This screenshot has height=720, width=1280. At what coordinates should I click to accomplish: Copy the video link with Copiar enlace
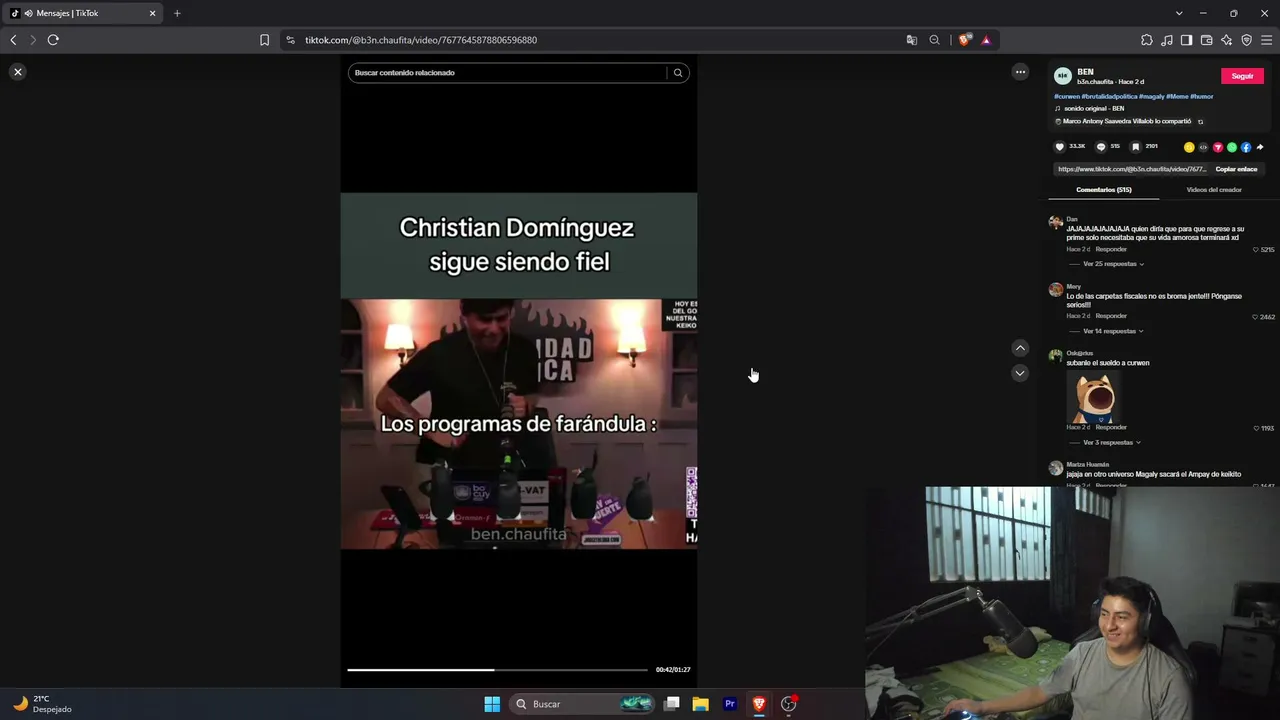point(1236,169)
